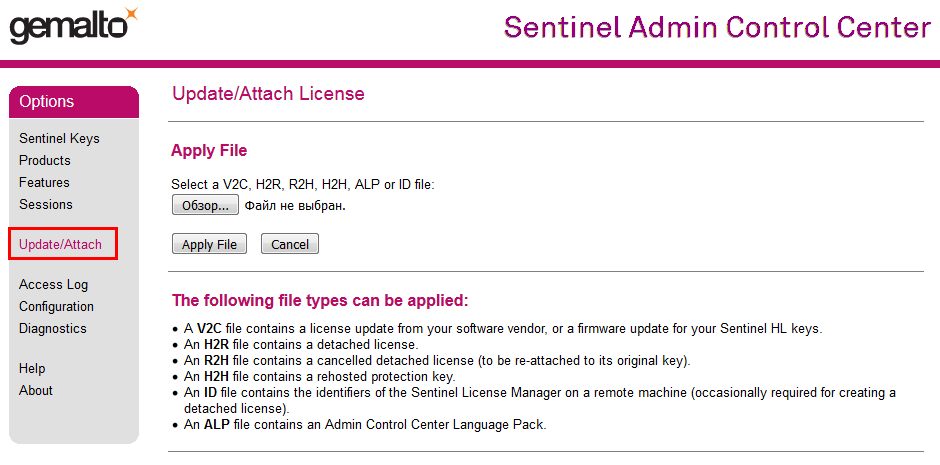Click the Обзор... browse button
Image resolution: width=940 pixels, height=465 pixels.
click(206, 205)
